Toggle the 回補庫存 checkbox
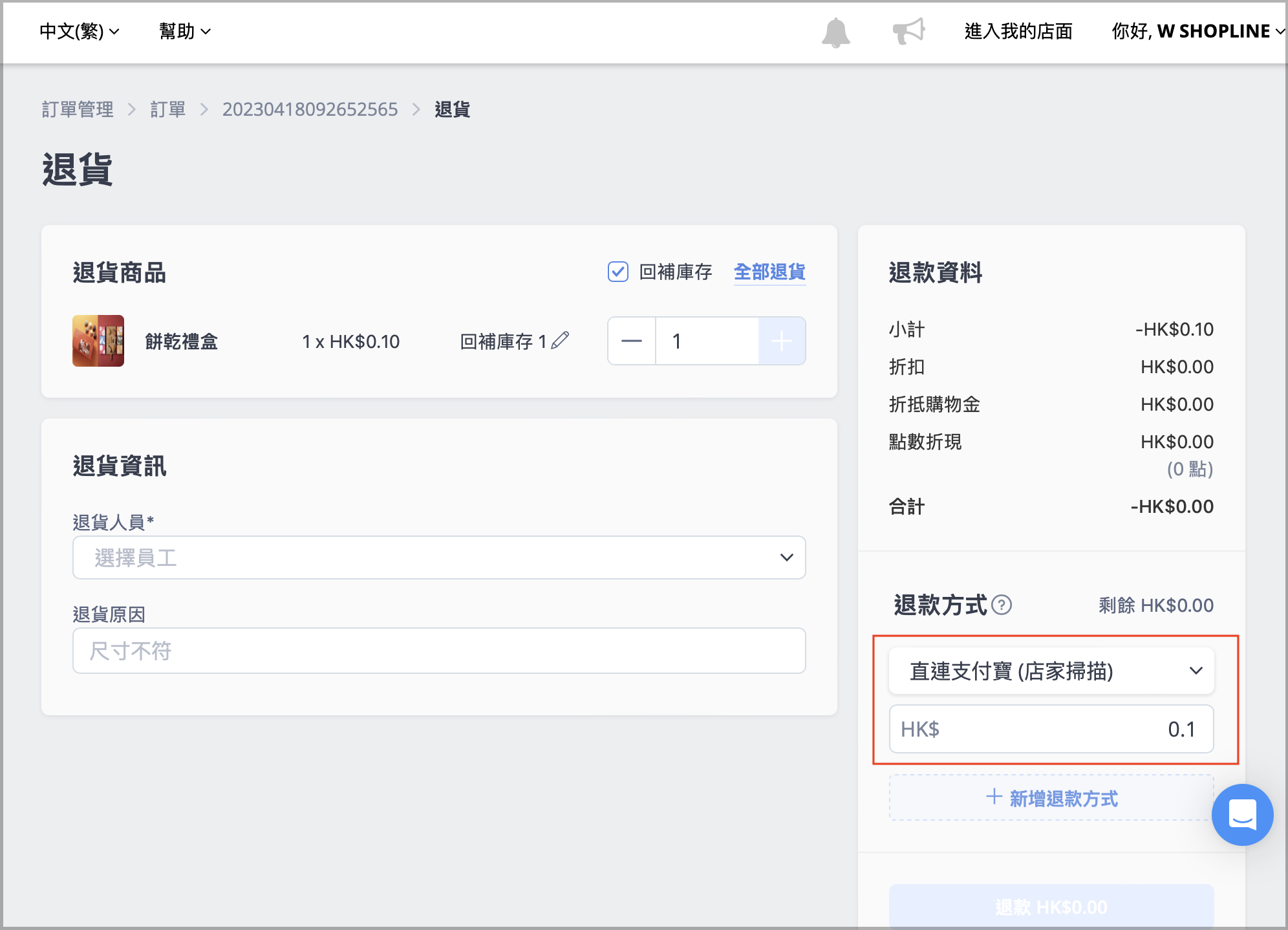 618,272
